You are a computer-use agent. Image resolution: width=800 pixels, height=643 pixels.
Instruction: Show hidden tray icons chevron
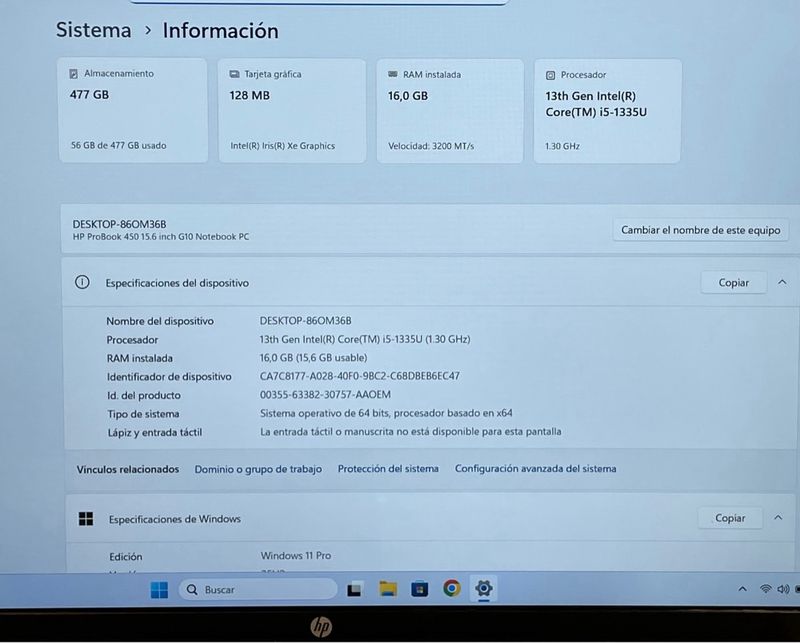pyautogui.click(x=742, y=589)
